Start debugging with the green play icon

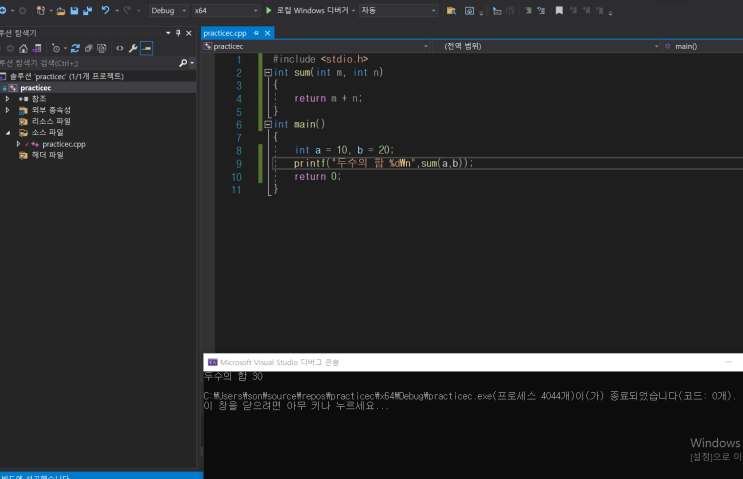pyautogui.click(x=269, y=10)
